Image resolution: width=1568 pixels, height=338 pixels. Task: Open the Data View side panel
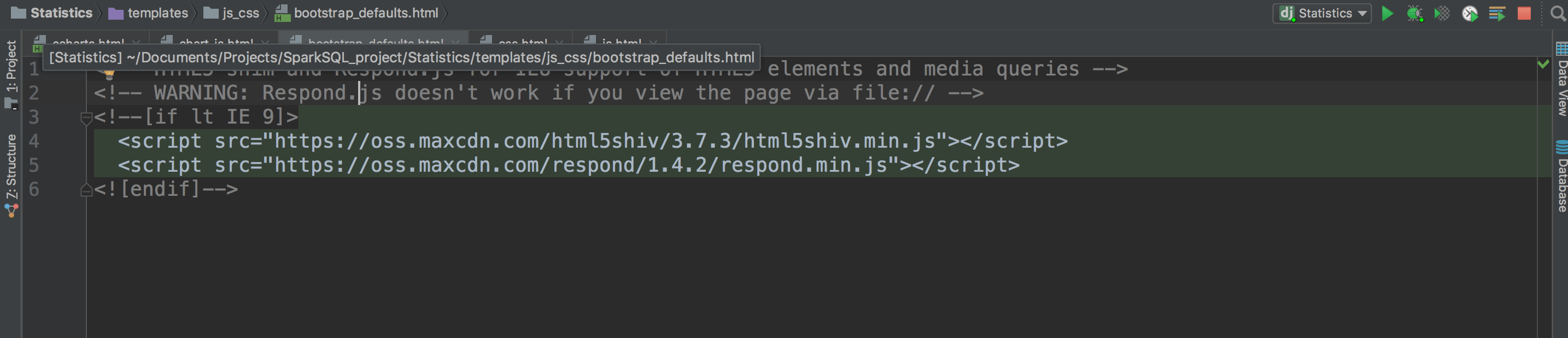click(1561, 79)
